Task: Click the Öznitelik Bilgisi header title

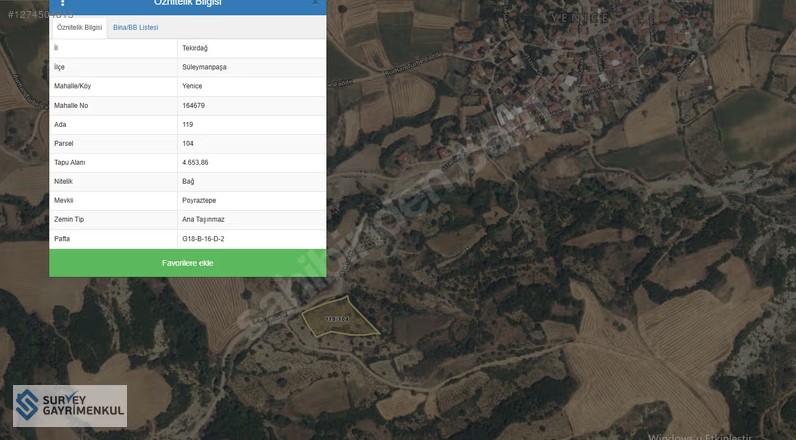Action: click(188, 4)
